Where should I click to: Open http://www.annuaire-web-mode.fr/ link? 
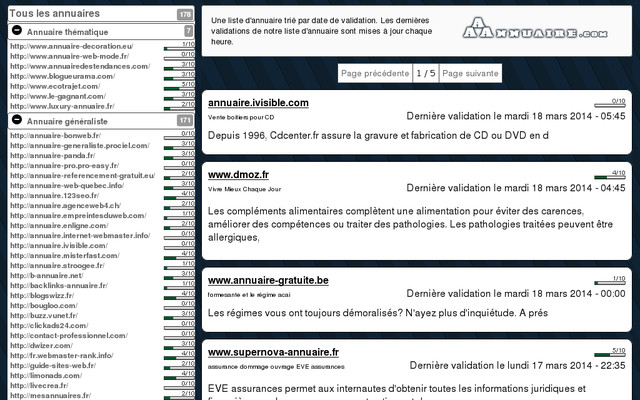(x=70, y=56)
